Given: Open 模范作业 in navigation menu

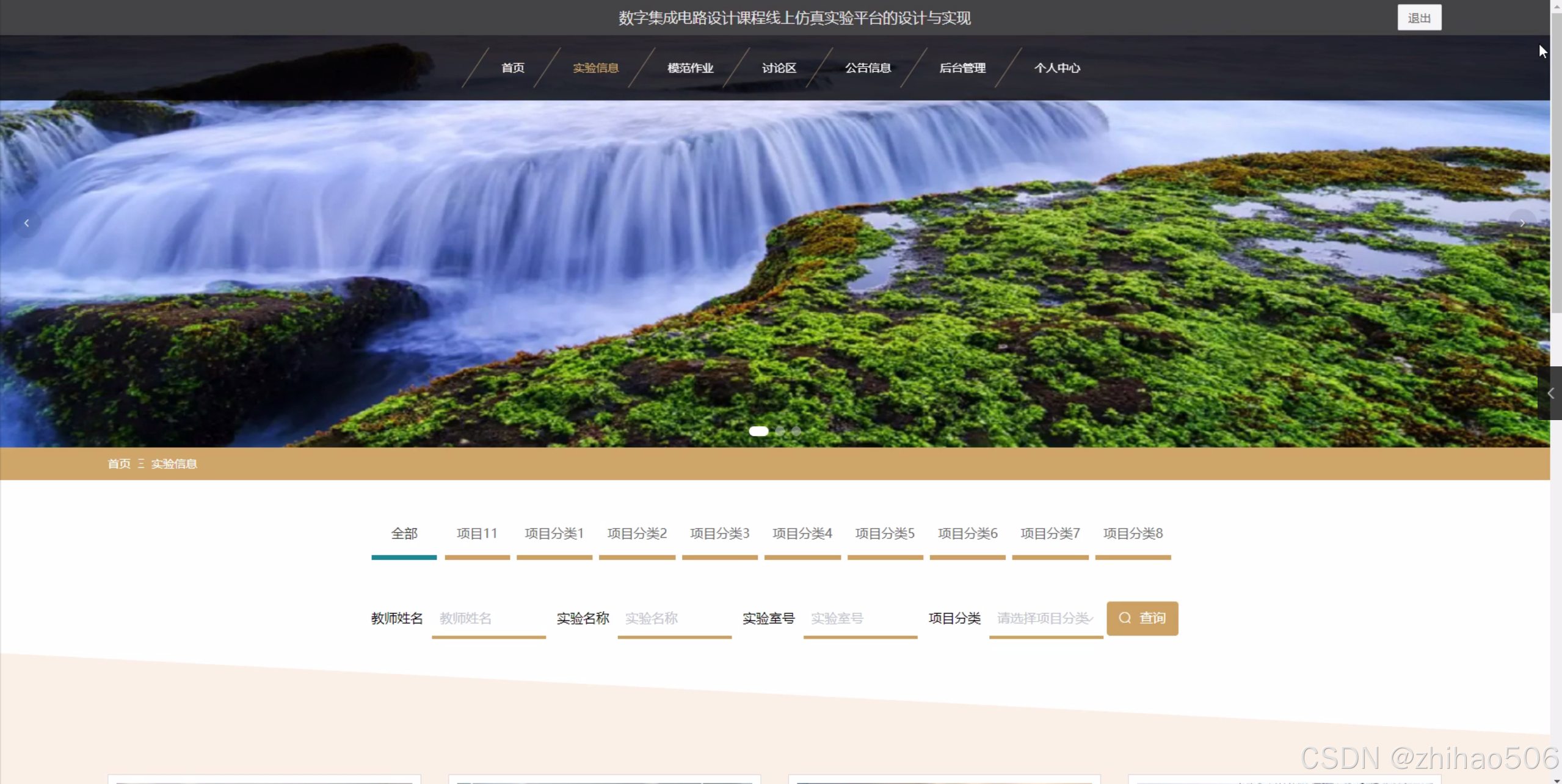Looking at the screenshot, I should point(690,68).
